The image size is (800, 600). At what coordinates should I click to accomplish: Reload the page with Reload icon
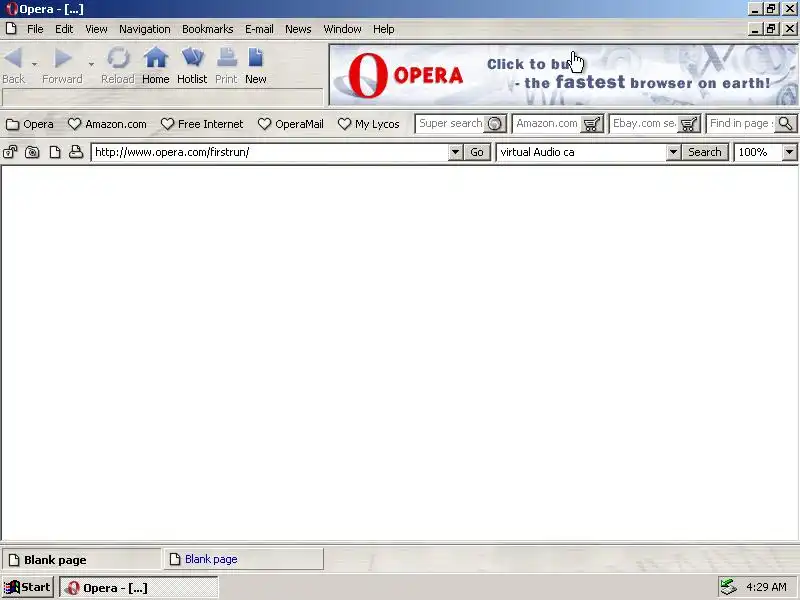(118, 57)
